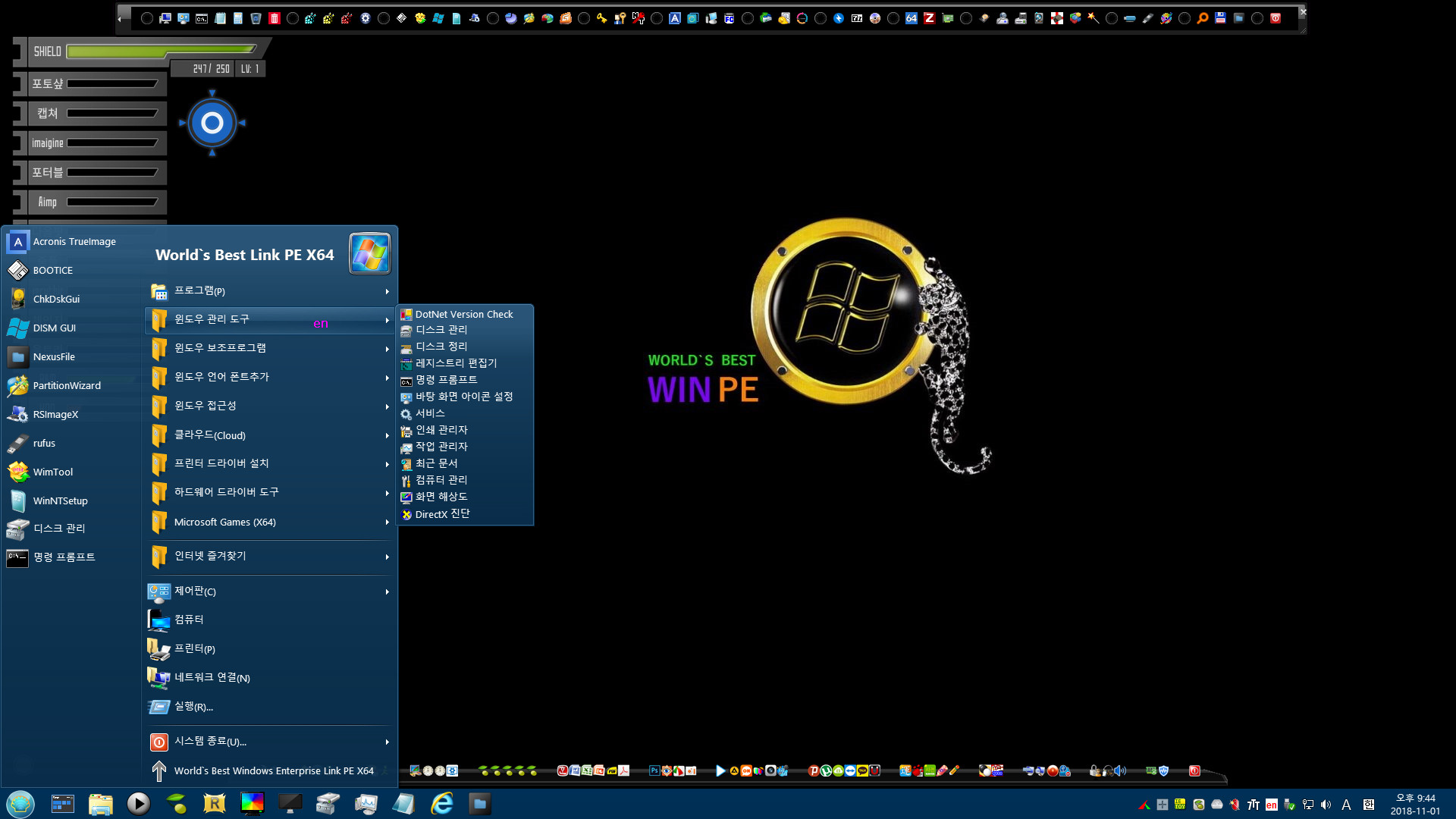Click the 포토샵 launcher bar widget
This screenshot has height=819, width=1456.
[x=90, y=84]
